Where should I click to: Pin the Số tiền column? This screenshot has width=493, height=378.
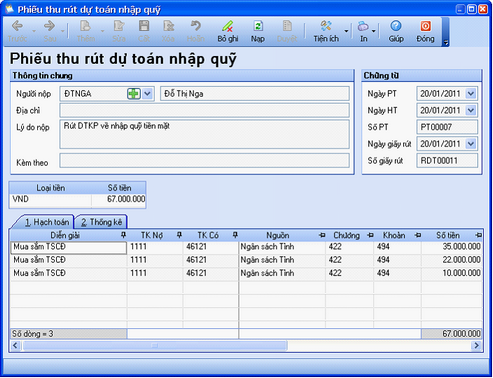point(478,235)
